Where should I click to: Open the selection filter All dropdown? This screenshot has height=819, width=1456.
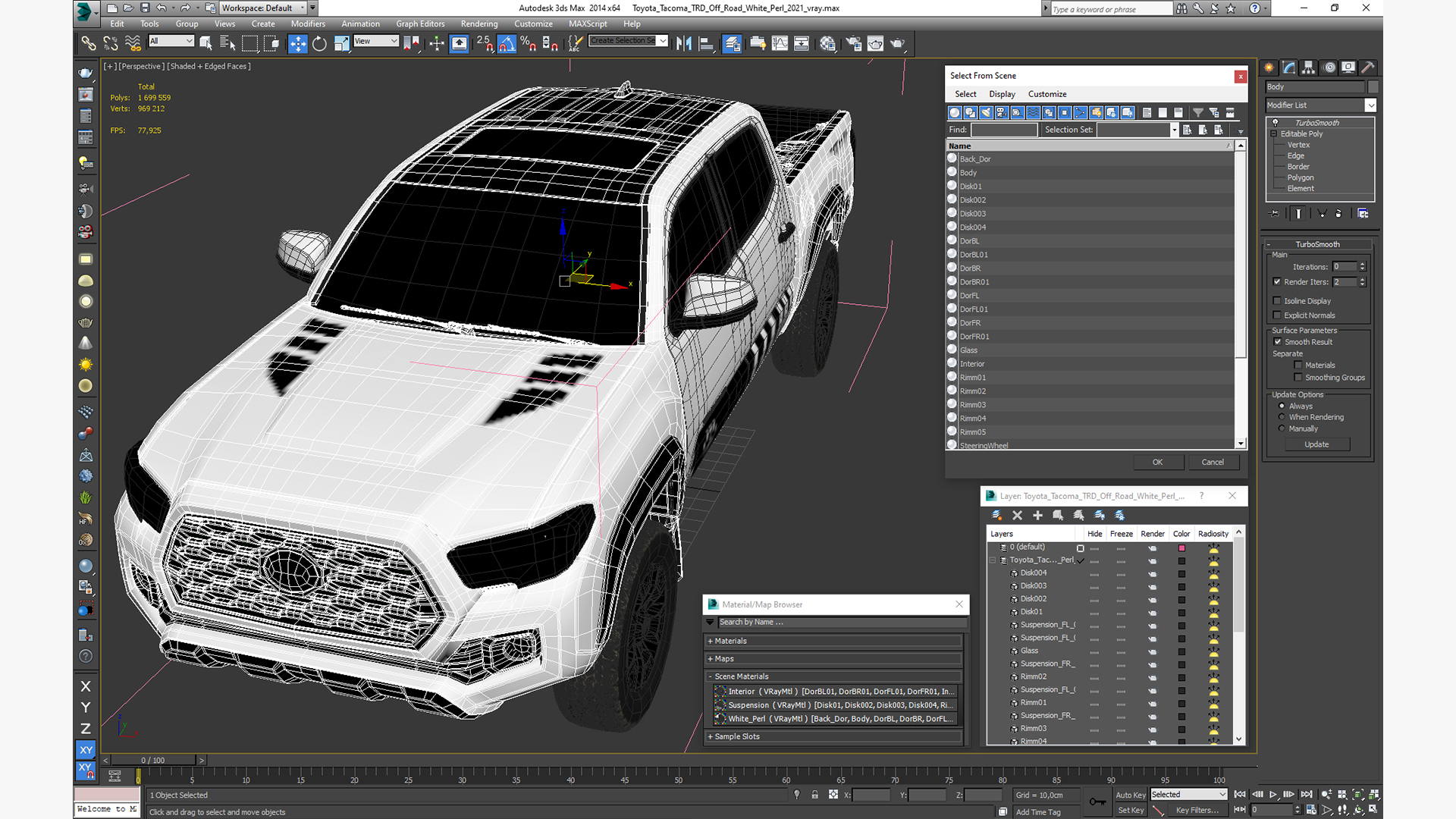point(171,41)
